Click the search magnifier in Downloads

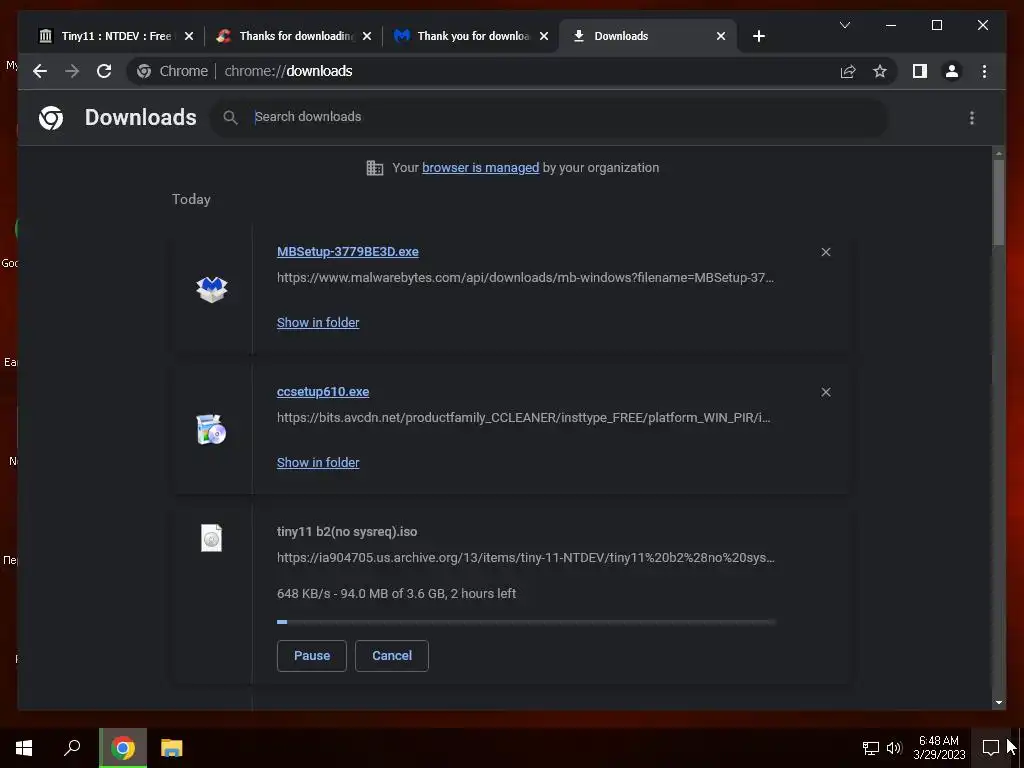tap(230, 118)
